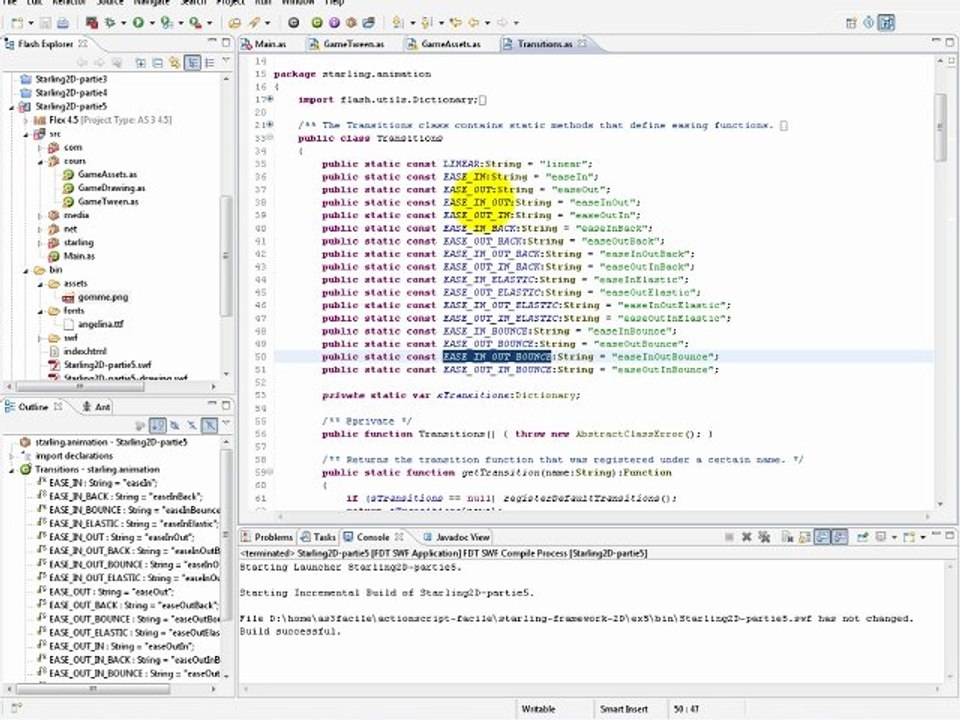Open the New wizard dropdown arrow
Viewport: 960px width, 720px height.
tap(31, 23)
